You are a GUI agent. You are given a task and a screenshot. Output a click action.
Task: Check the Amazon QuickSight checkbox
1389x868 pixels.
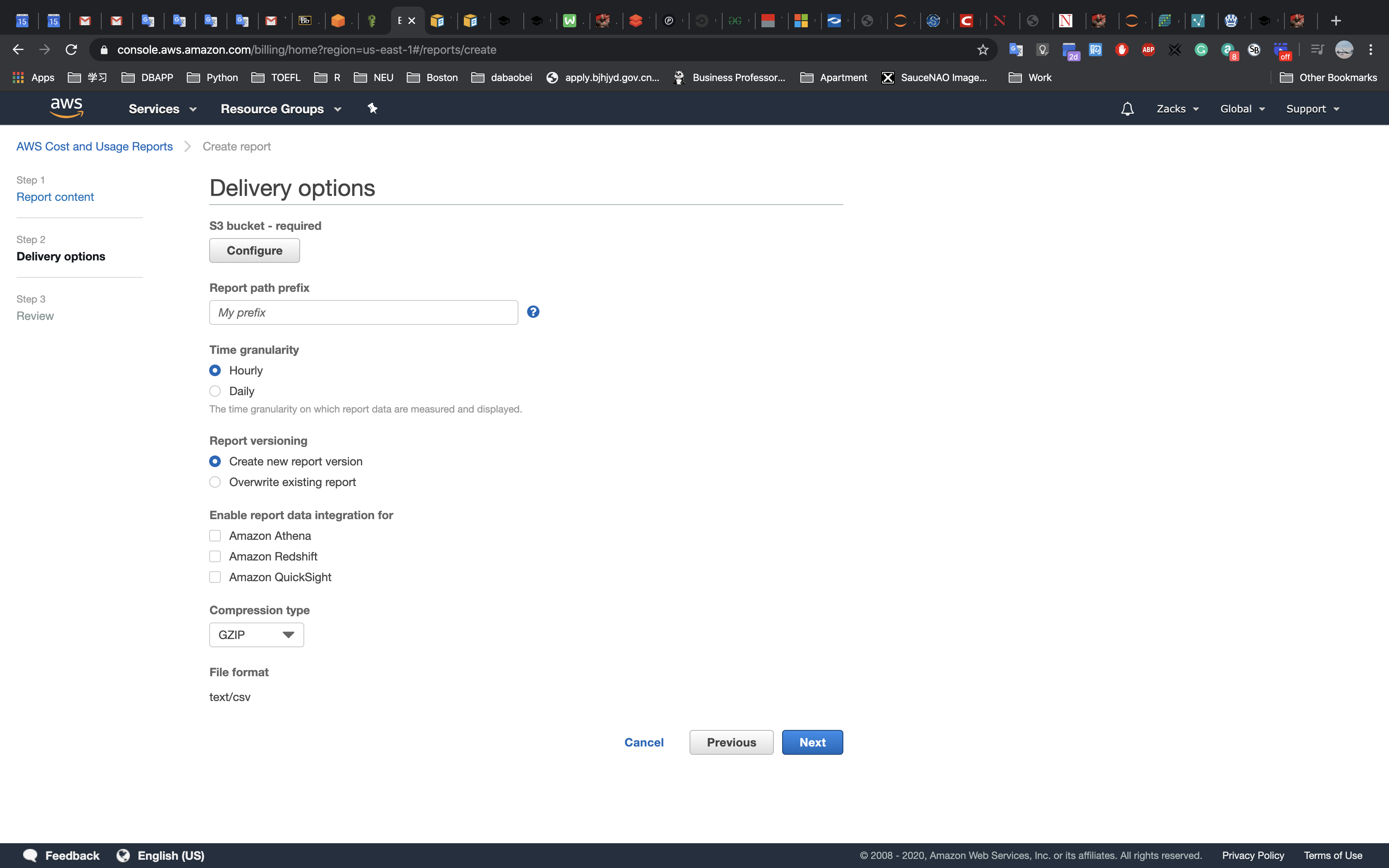(x=215, y=577)
